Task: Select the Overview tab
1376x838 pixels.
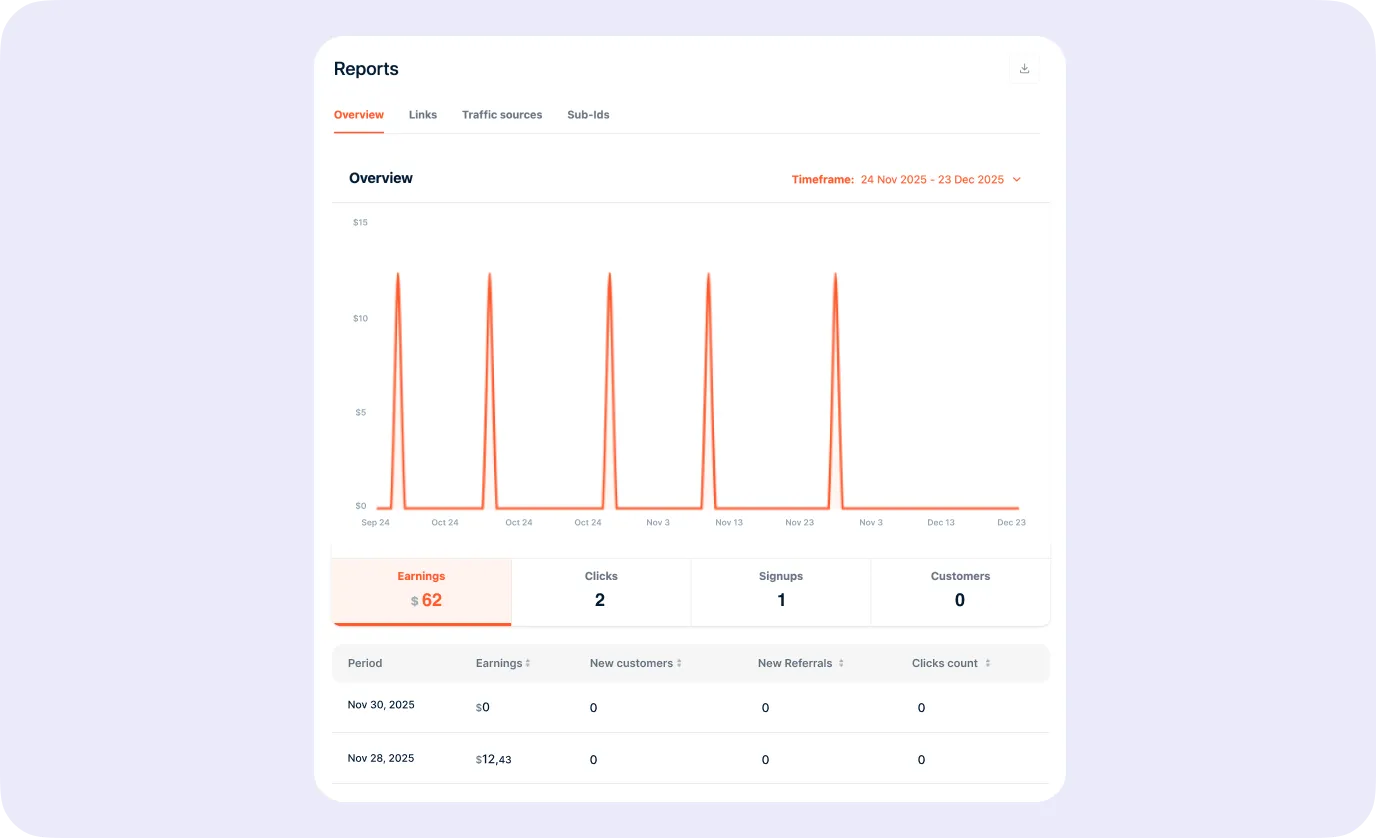Action: tap(359, 115)
